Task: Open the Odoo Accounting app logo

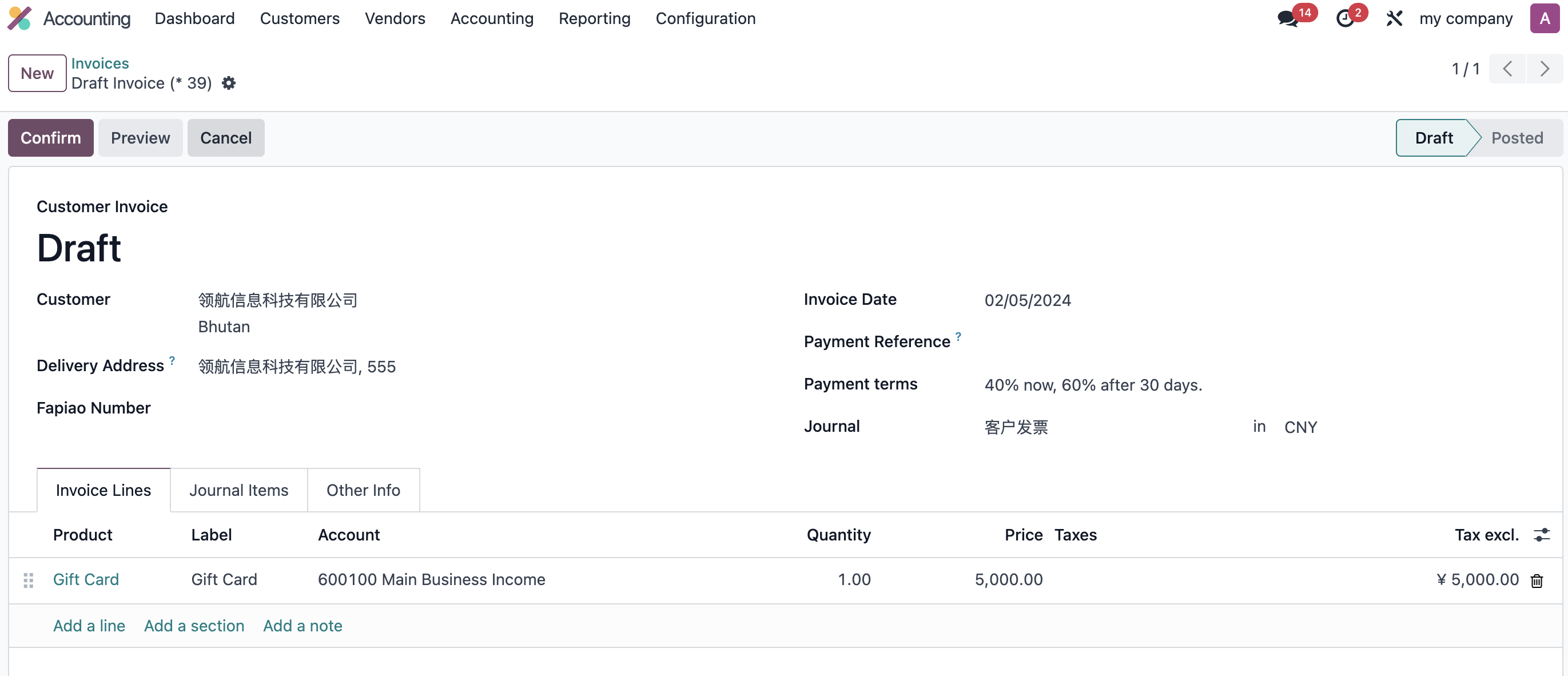Action: (19, 18)
